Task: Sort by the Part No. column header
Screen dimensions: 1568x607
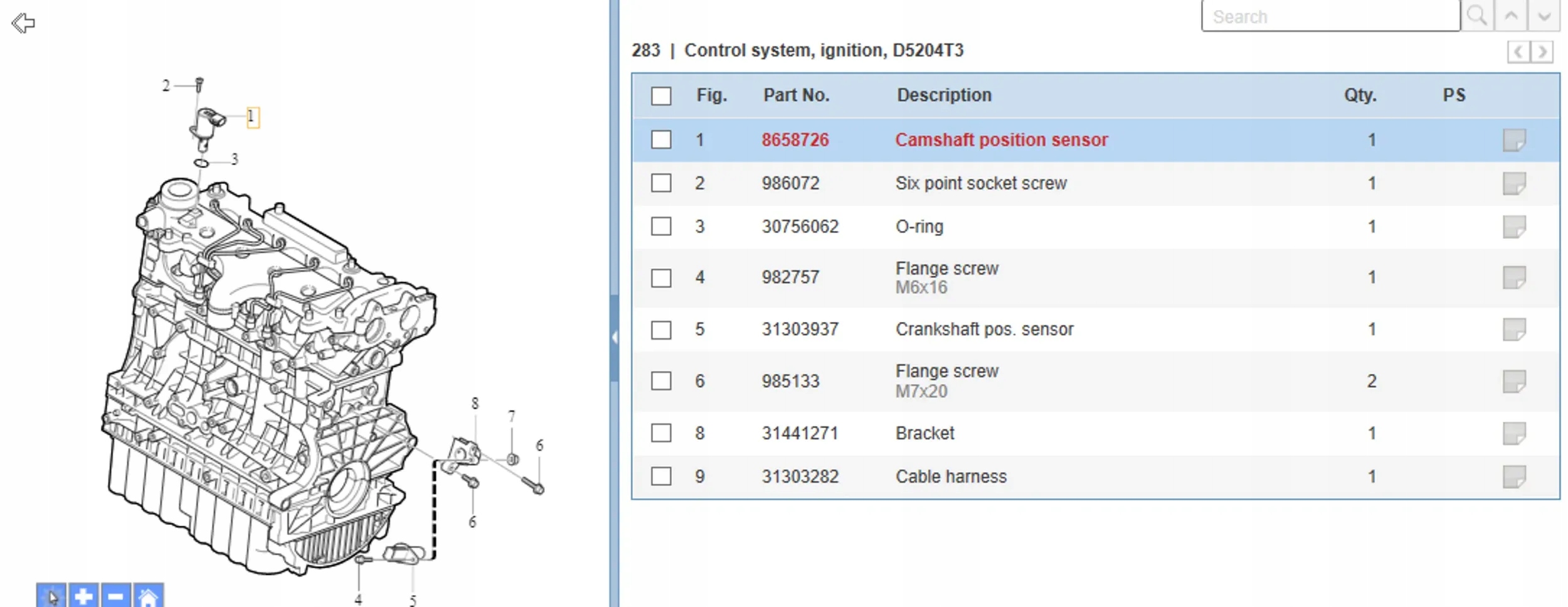Action: click(x=797, y=95)
